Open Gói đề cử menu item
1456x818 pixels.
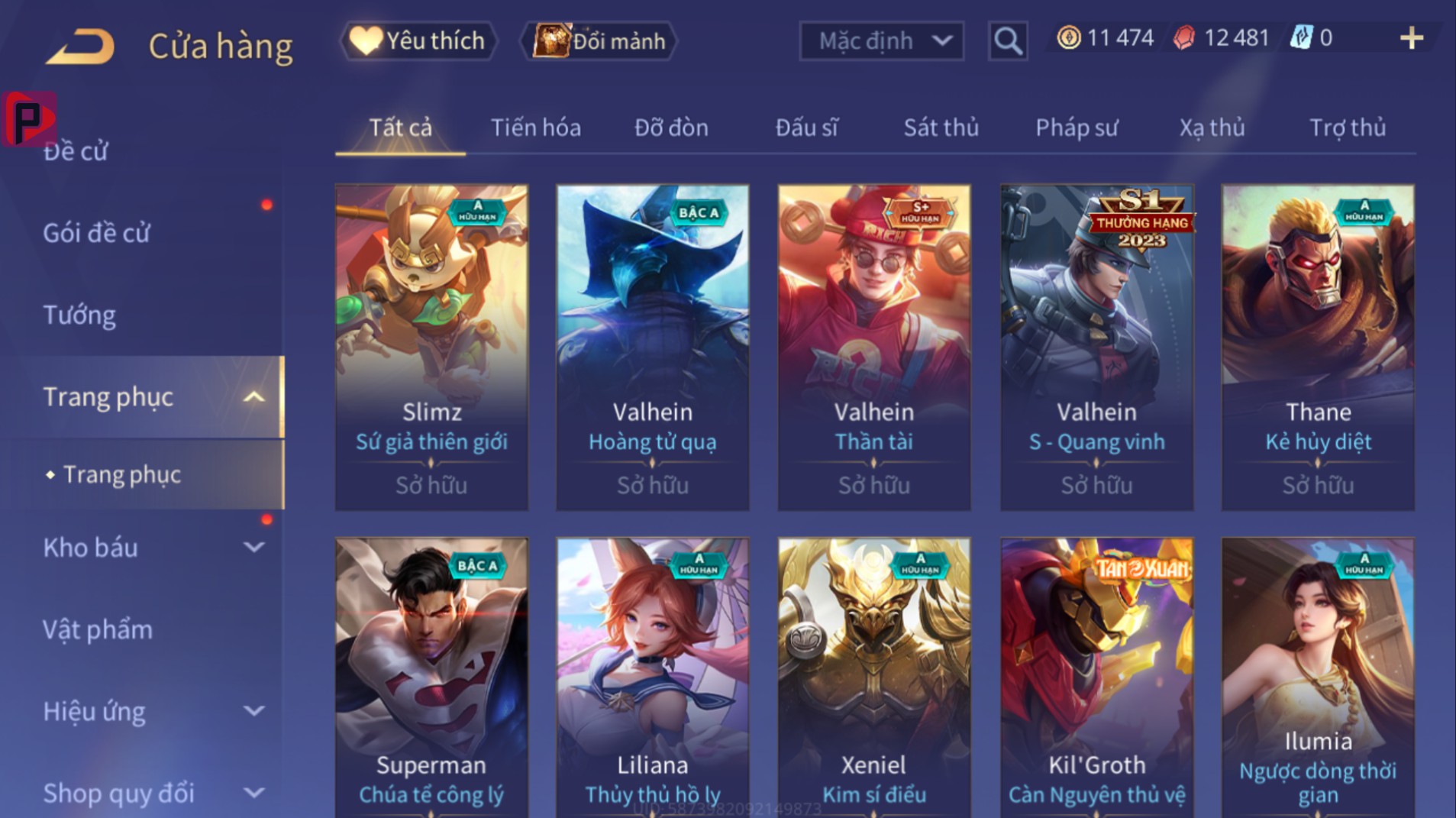click(x=96, y=233)
